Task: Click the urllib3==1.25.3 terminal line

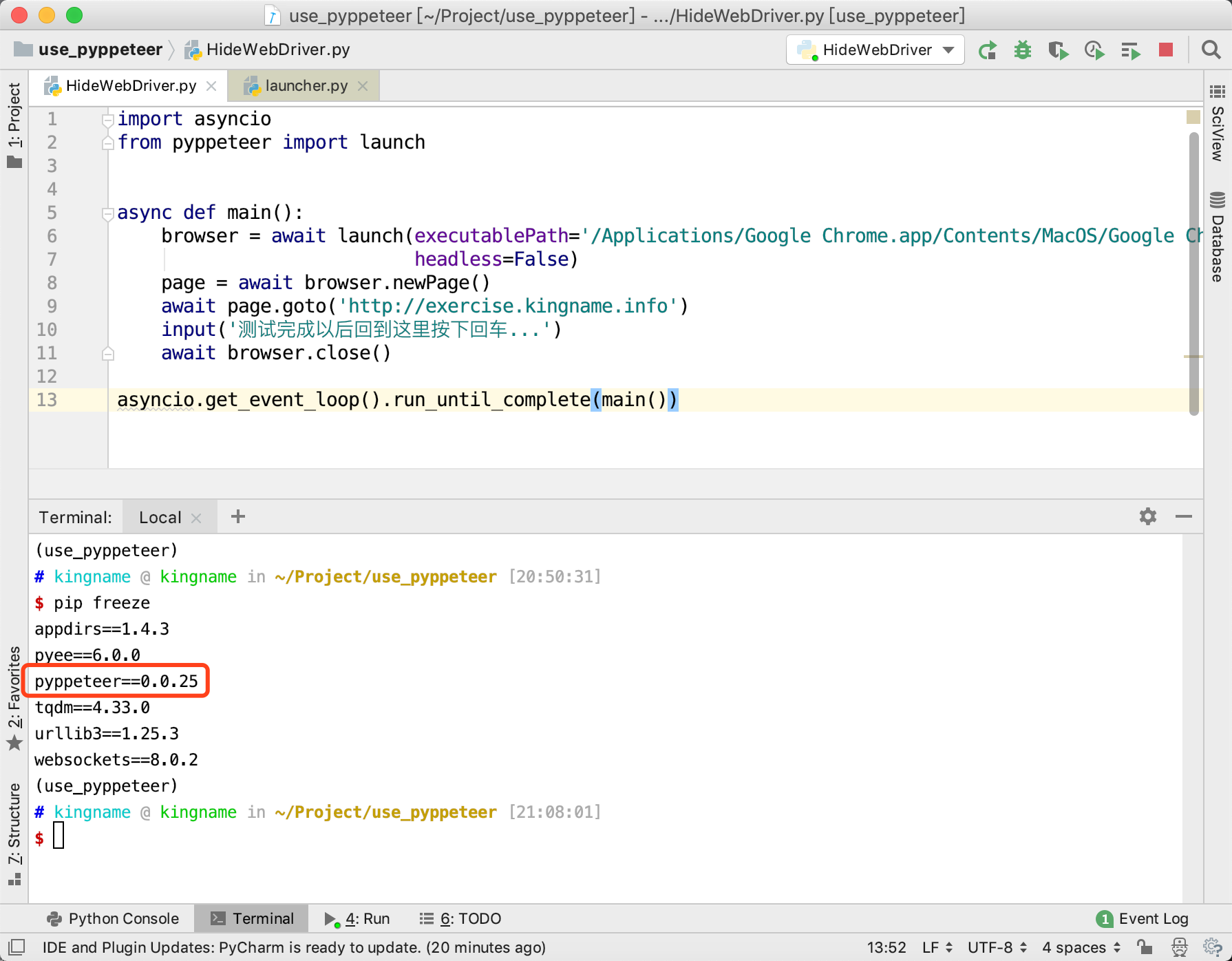Action: pyautogui.click(x=107, y=734)
